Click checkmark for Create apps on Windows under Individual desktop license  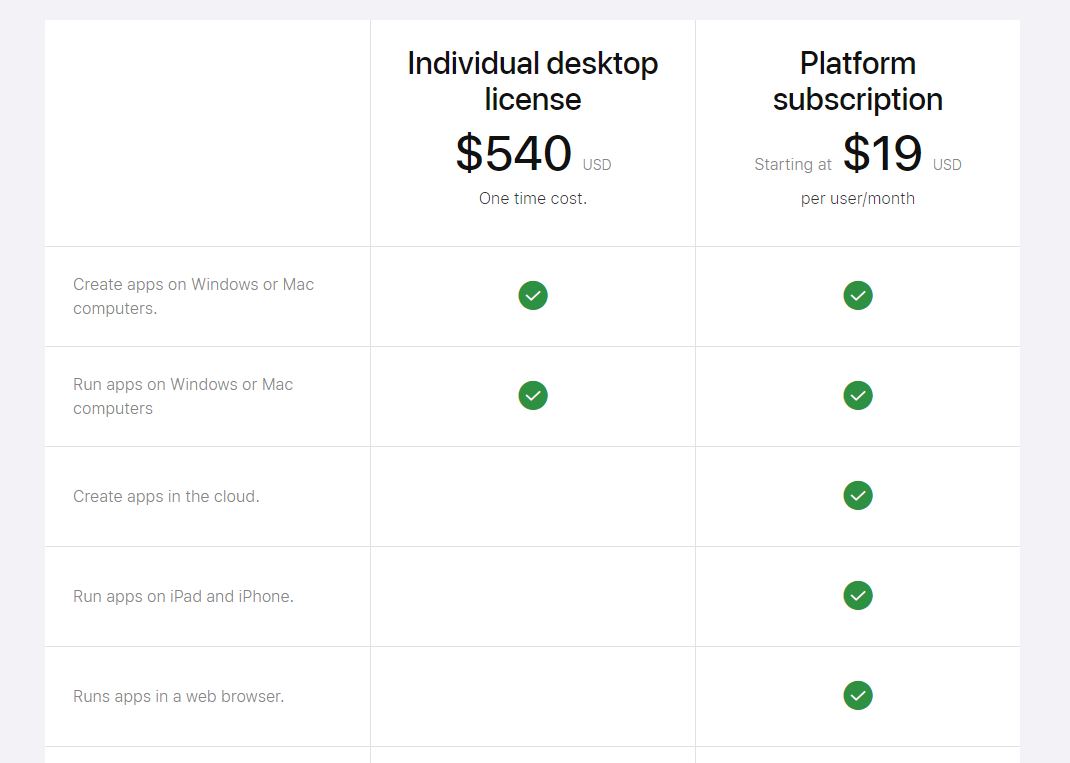tap(533, 296)
